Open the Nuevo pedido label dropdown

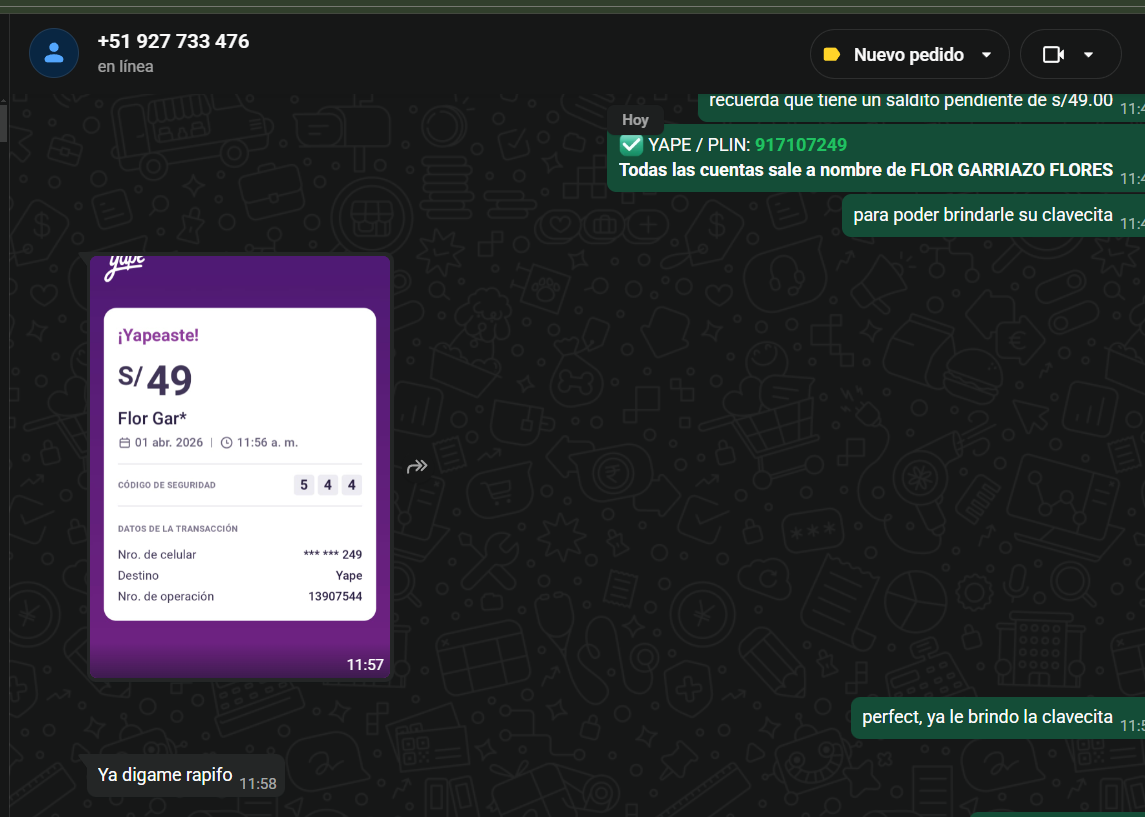pyautogui.click(x=908, y=55)
